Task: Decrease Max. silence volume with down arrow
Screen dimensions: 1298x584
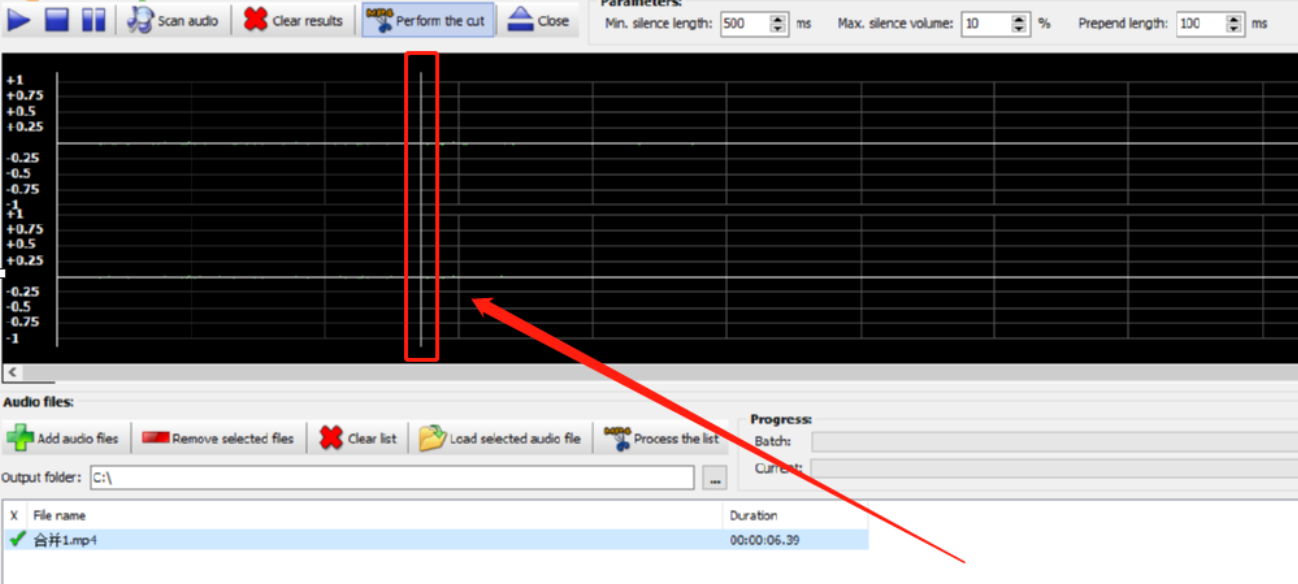Action: point(1020,29)
